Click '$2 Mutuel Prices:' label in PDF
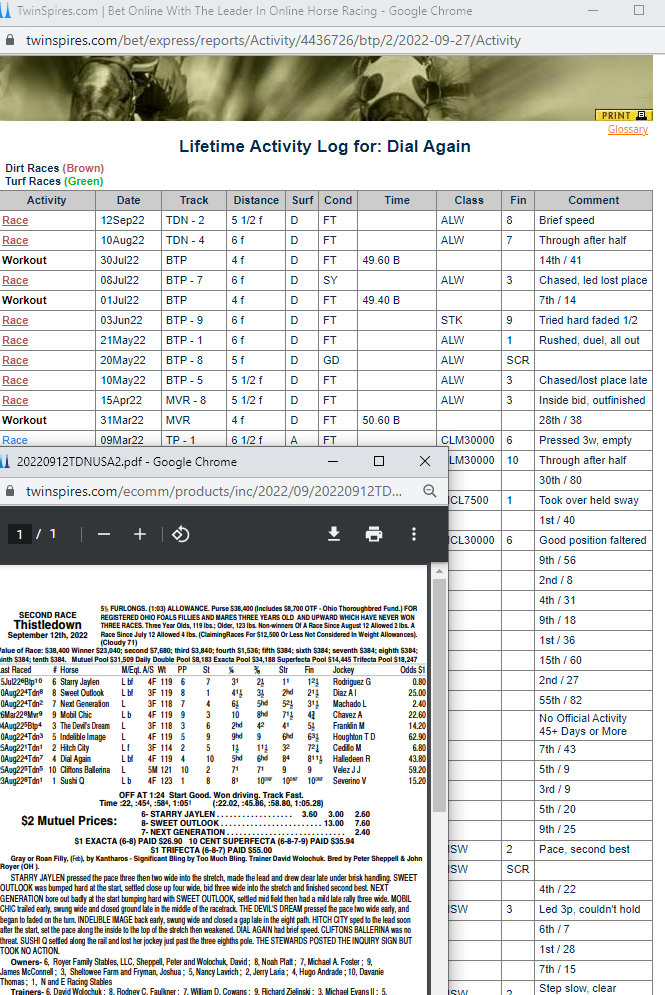 [x=69, y=820]
